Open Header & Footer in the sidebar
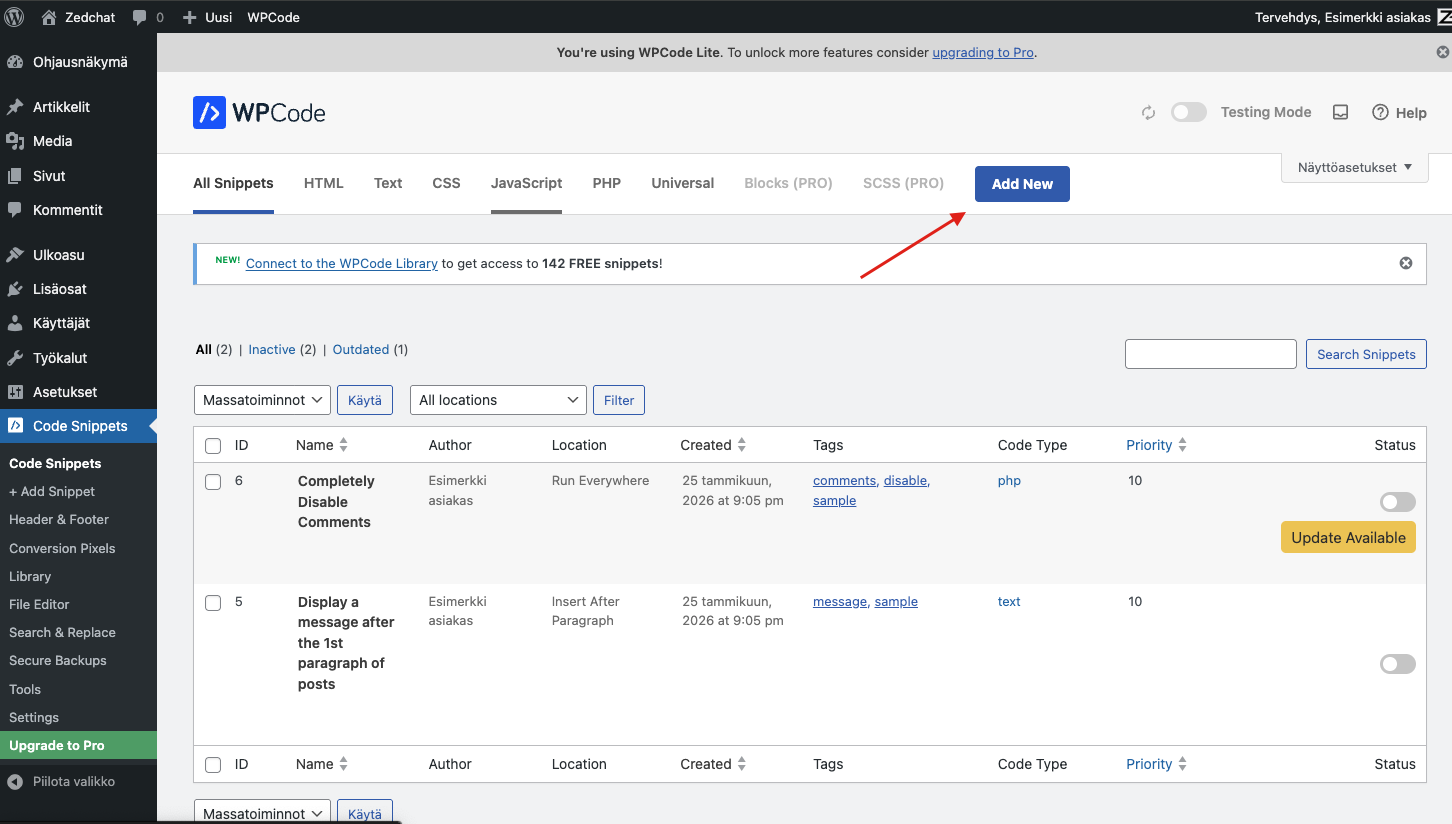 click(59, 519)
